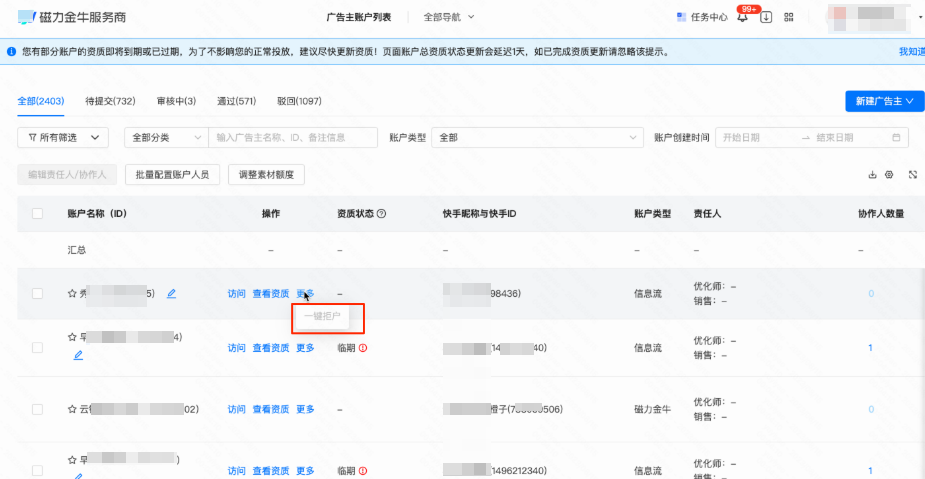925x479 pixels.
Task: Click the pencil edit icon under the name ending 4)
Action: (x=78, y=355)
